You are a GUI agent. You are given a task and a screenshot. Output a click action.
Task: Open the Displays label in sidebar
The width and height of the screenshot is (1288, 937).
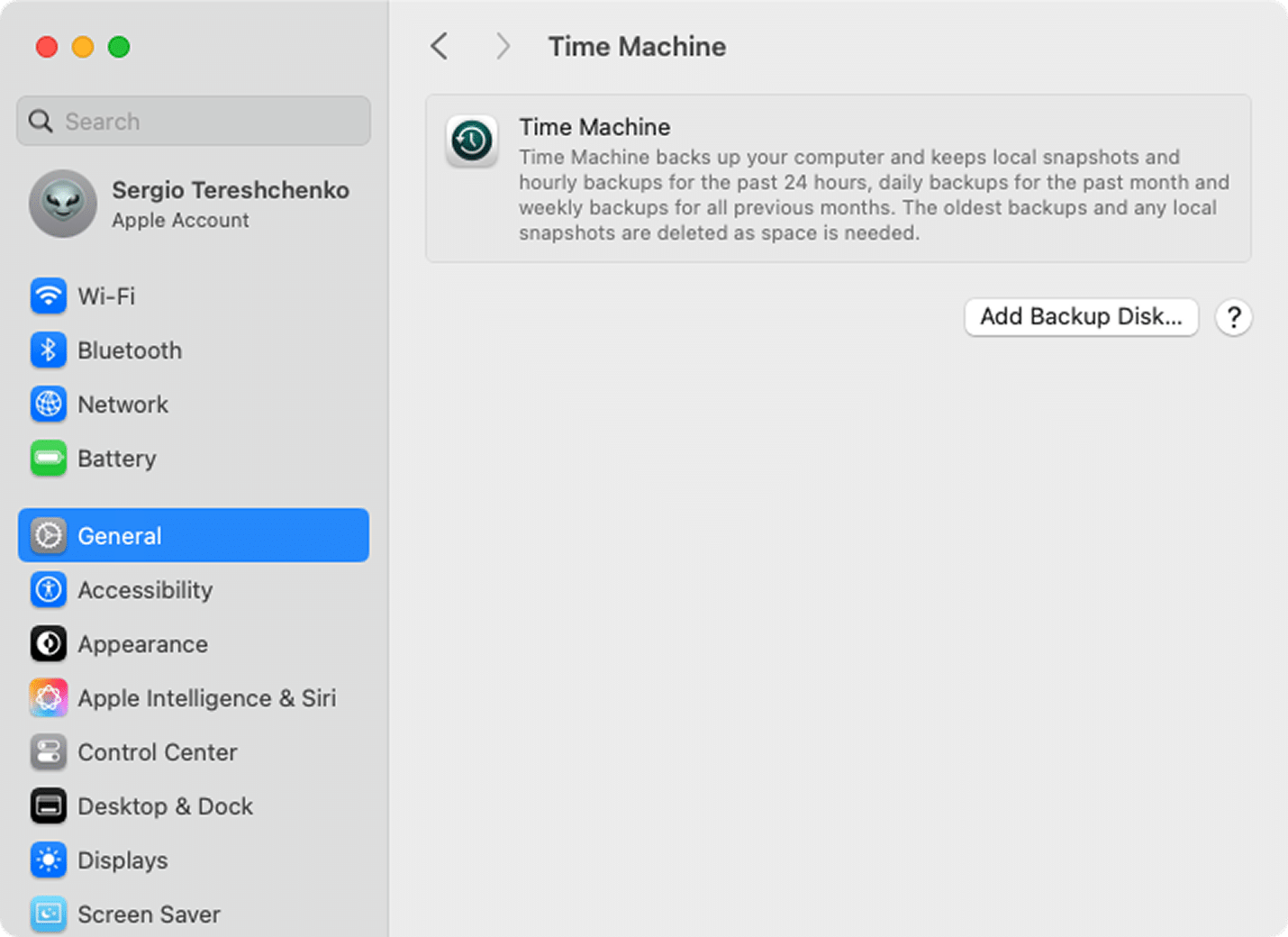(x=122, y=860)
